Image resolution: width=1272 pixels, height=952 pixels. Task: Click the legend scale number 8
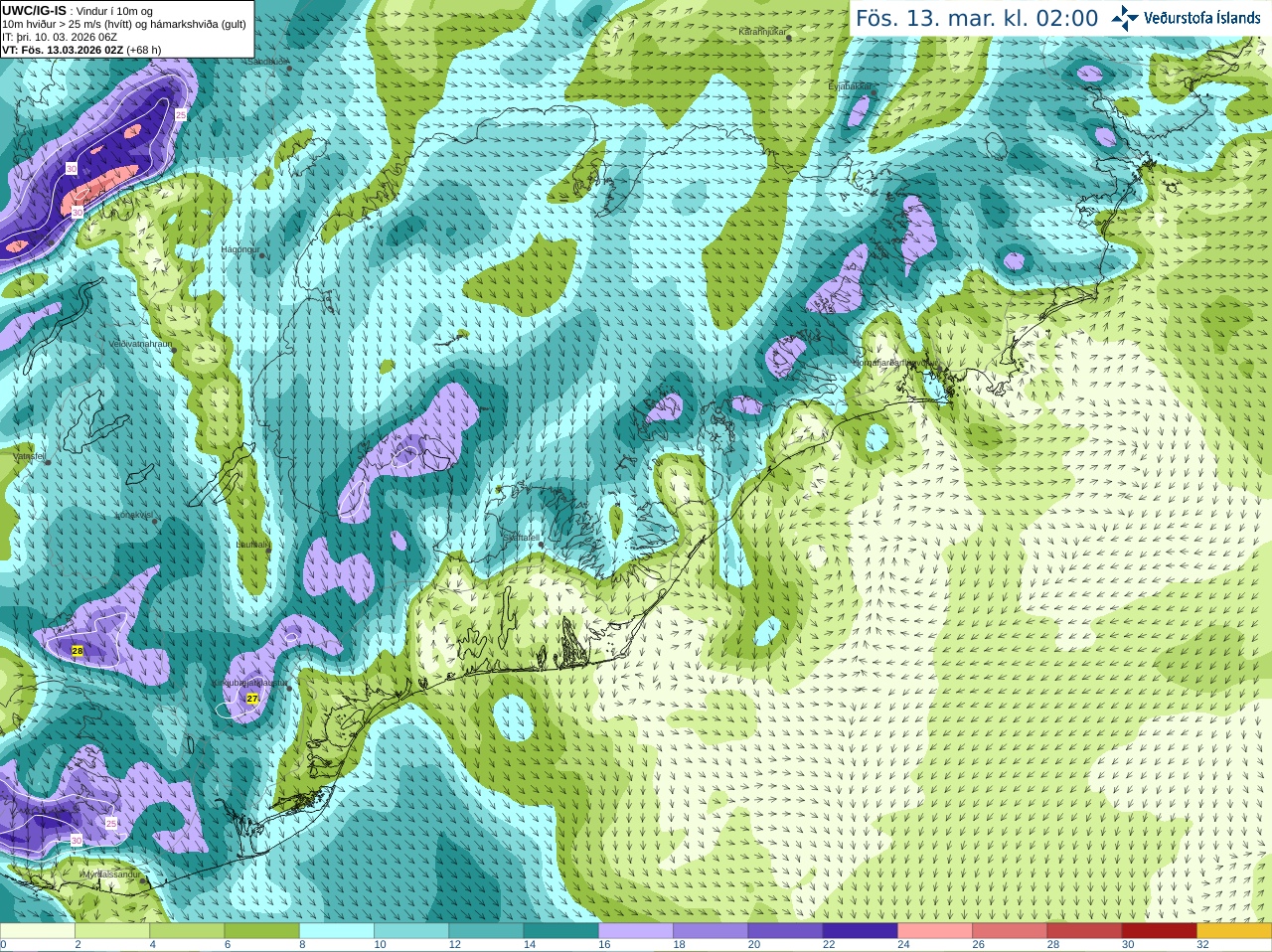coord(302,945)
